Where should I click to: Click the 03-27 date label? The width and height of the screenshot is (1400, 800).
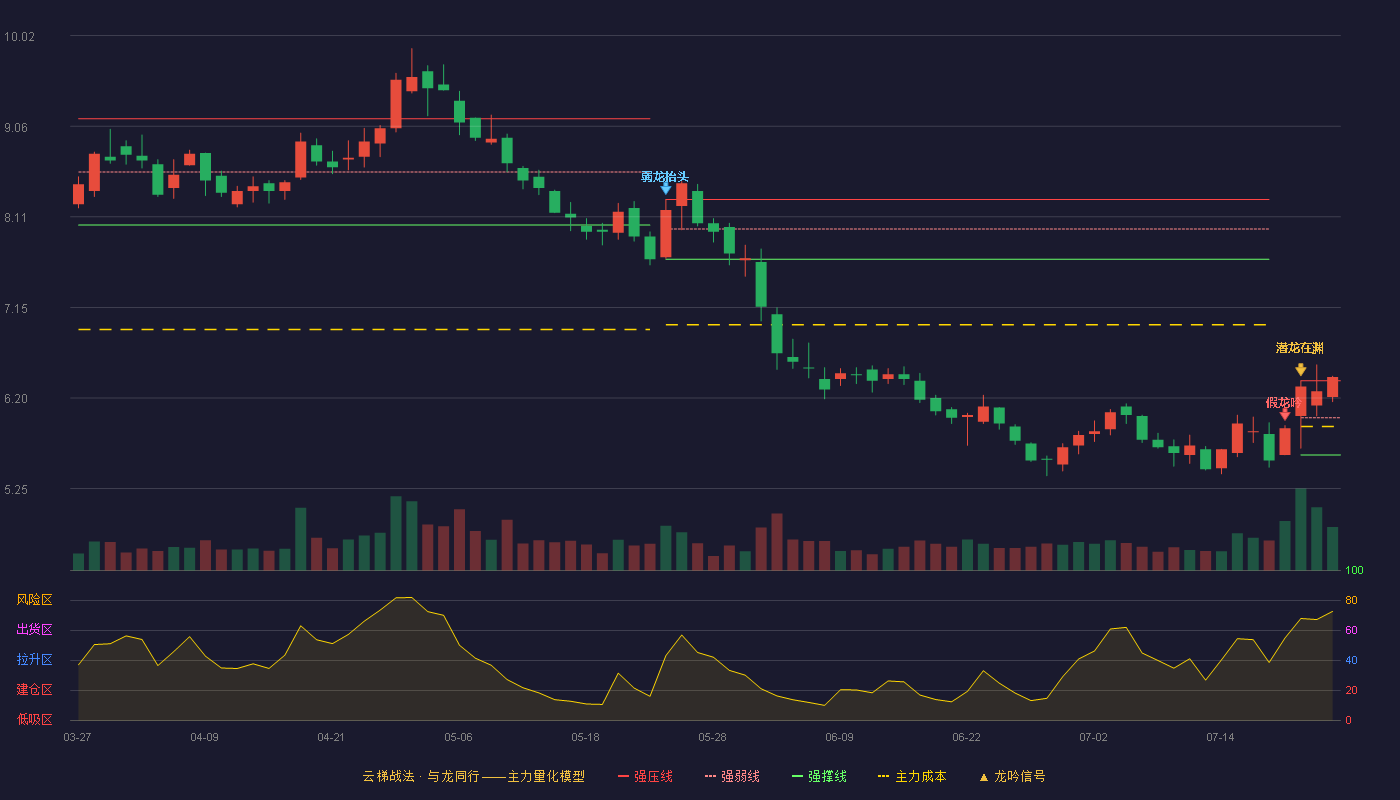tap(77, 737)
